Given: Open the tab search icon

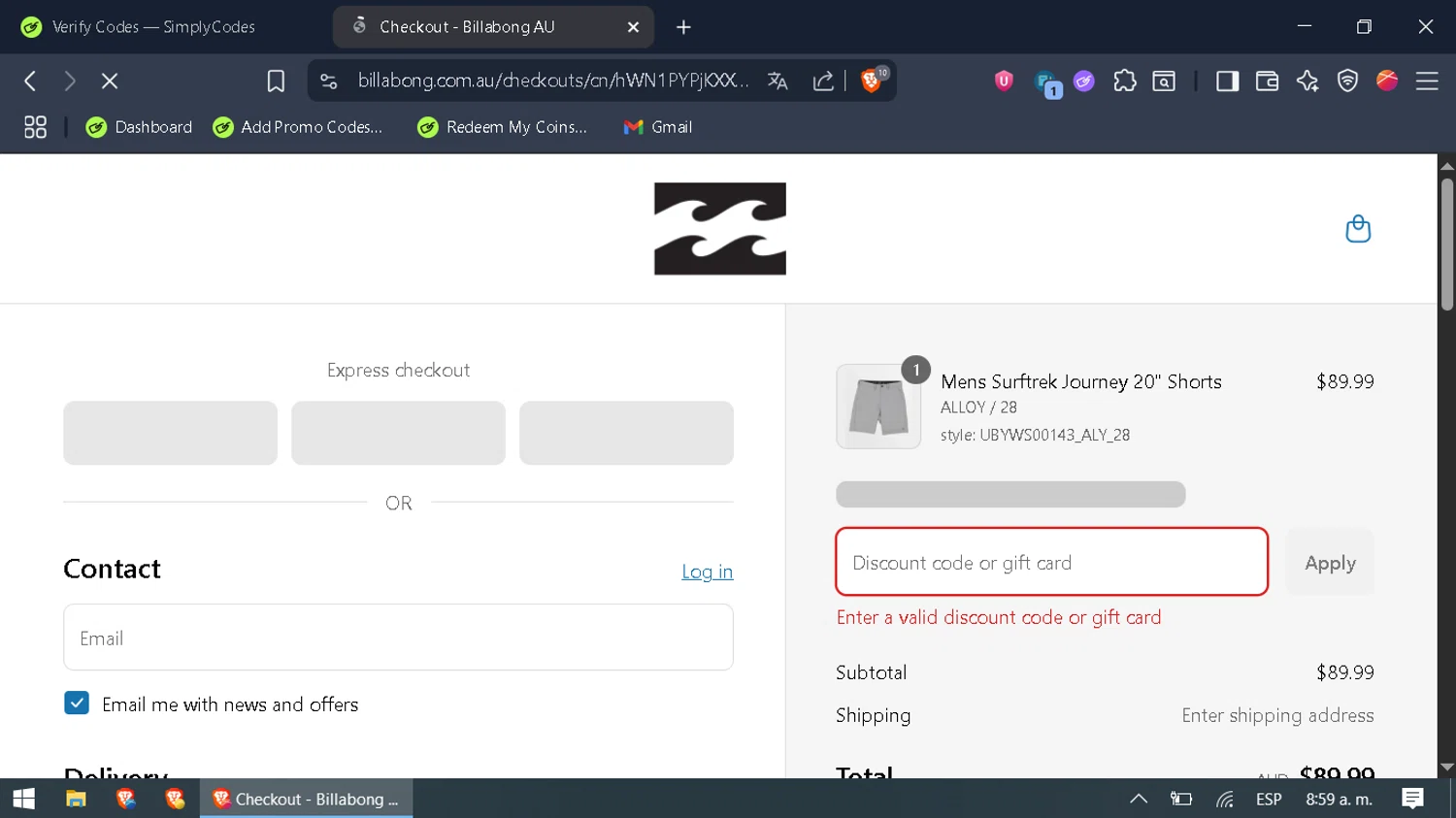Looking at the screenshot, I should 1164,82.
